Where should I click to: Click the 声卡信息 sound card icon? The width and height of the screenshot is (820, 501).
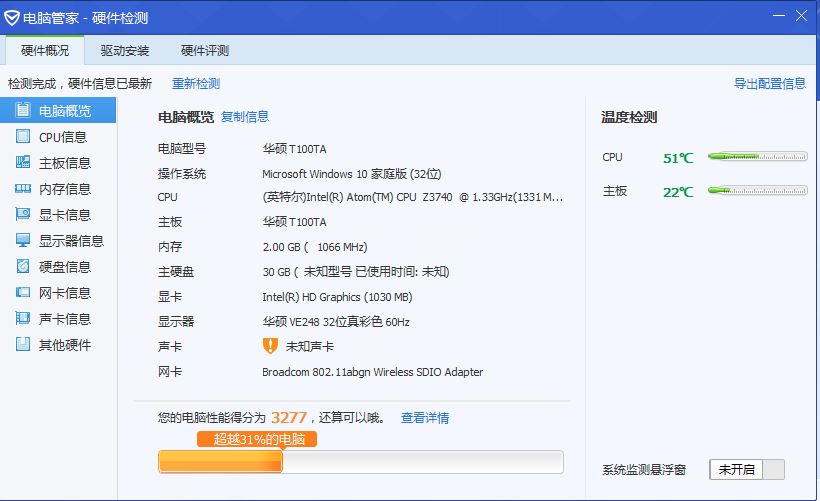tap(22, 318)
